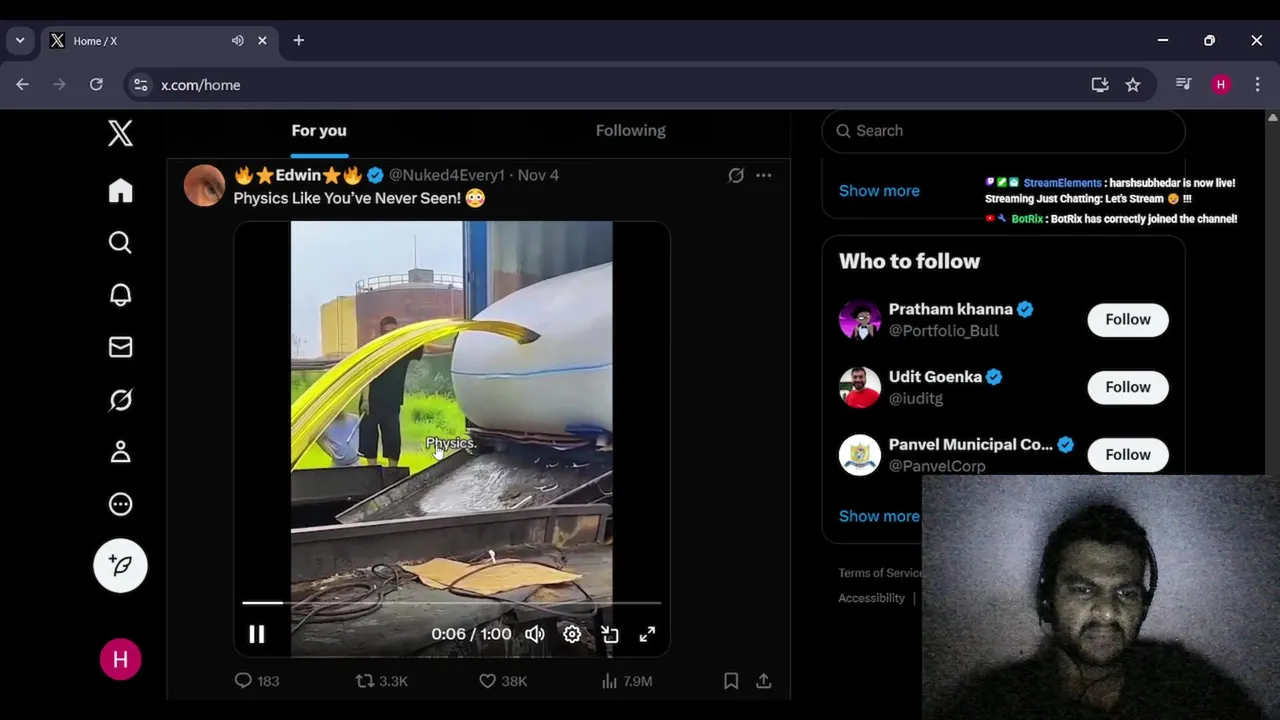
Task: Open Pratham khanna's profile name
Action: click(951, 309)
